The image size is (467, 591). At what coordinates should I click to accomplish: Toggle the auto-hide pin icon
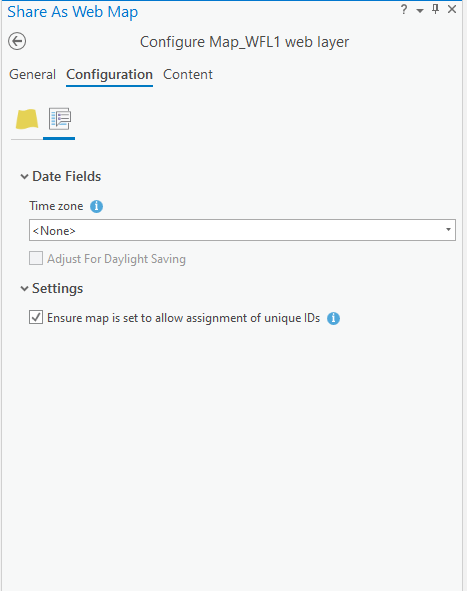coord(435,9)
